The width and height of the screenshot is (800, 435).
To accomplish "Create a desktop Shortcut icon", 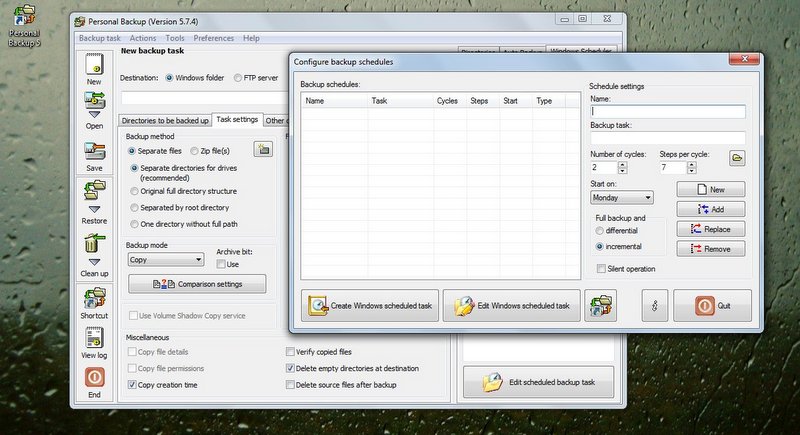I will pos(94,298).
